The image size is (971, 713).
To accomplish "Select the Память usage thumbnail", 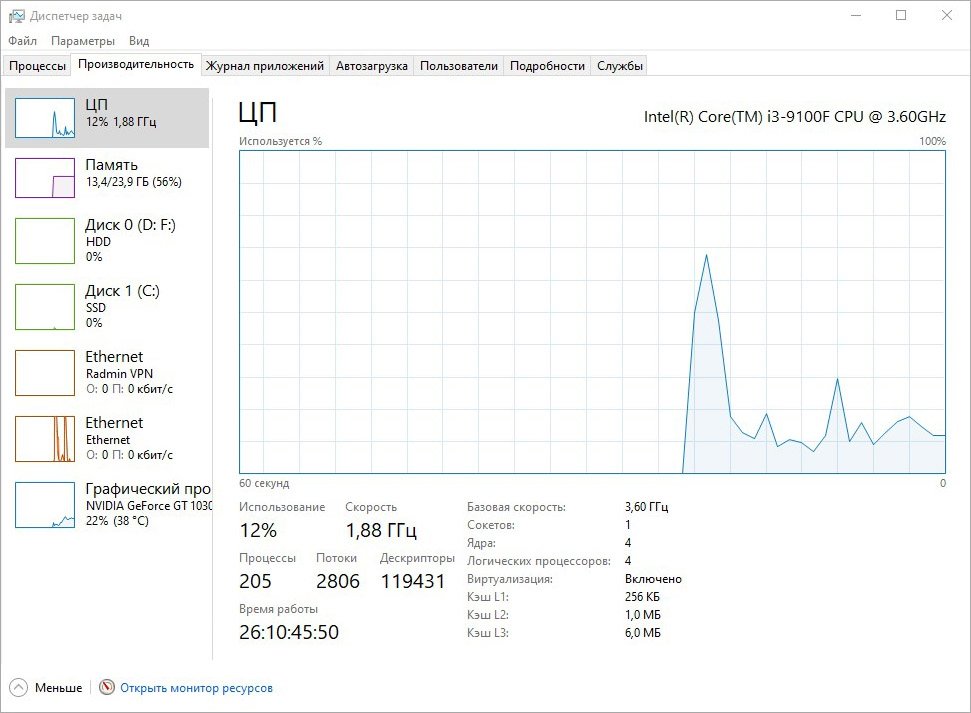I will point(45,178).
